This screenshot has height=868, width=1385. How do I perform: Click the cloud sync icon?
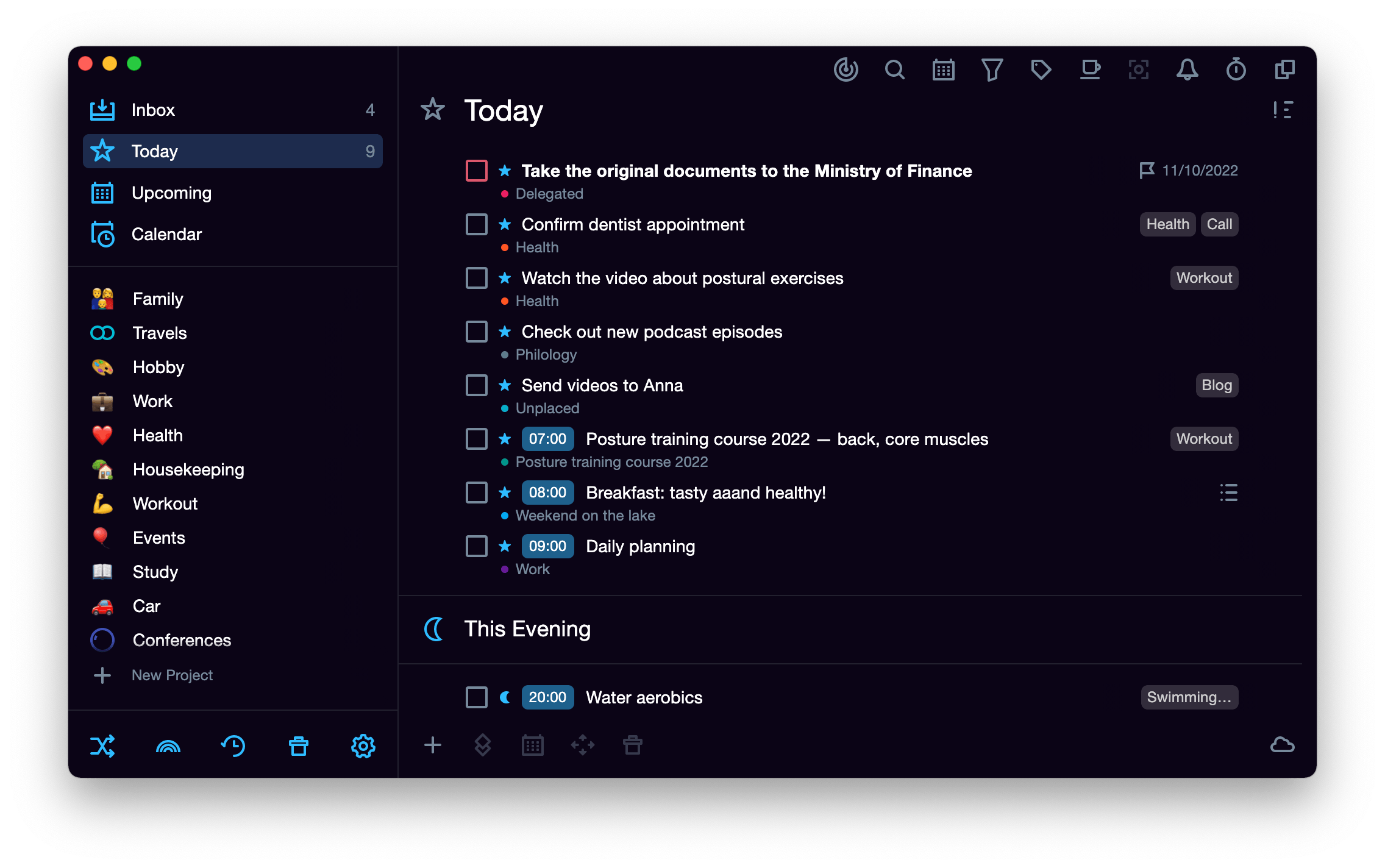tap(1282, 745)
